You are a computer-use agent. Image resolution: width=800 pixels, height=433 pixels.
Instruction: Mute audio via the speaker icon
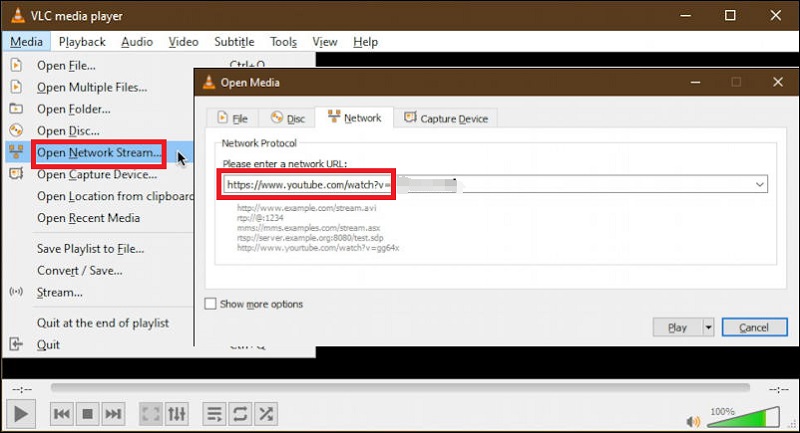(x=694, y=419)
